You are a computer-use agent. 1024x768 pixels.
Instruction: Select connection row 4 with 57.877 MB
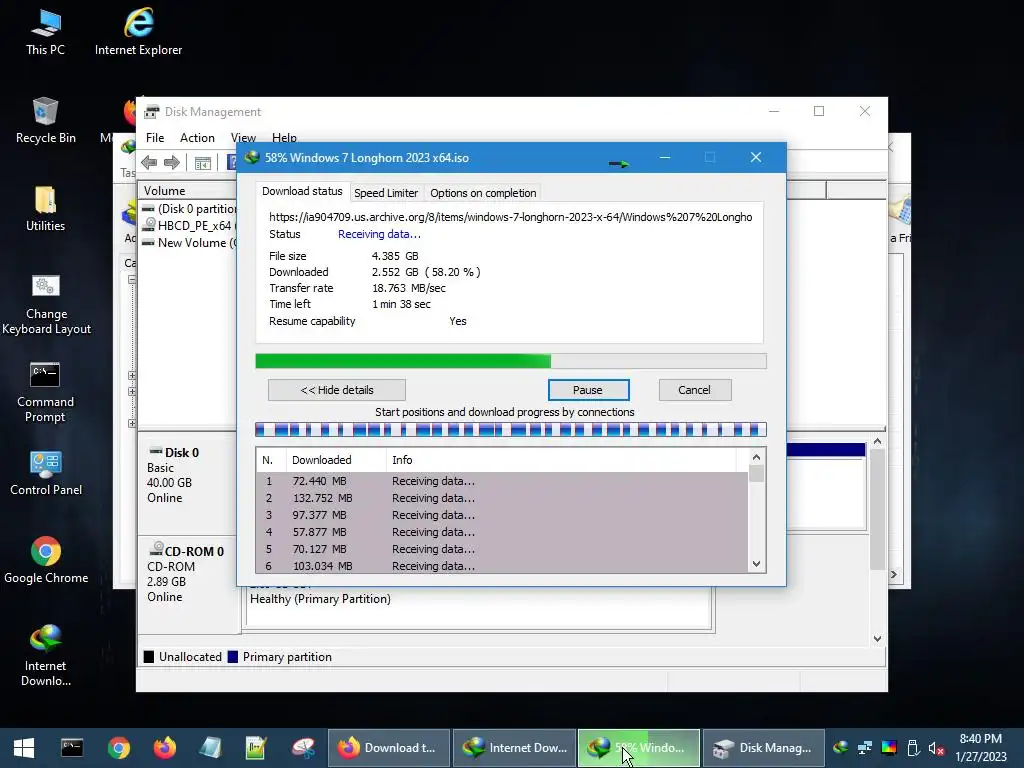pyautogui.click(x=502, y=532)
